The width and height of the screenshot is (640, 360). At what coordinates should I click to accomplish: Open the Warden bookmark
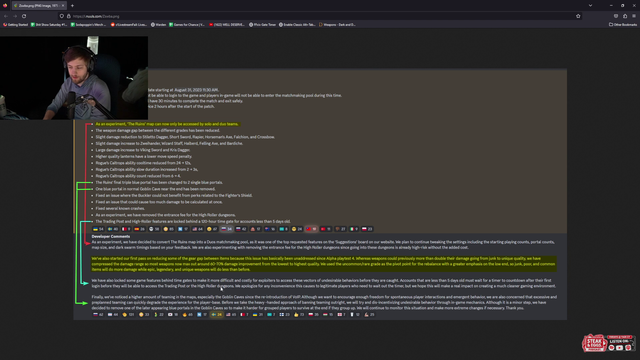tap(158, 24)
